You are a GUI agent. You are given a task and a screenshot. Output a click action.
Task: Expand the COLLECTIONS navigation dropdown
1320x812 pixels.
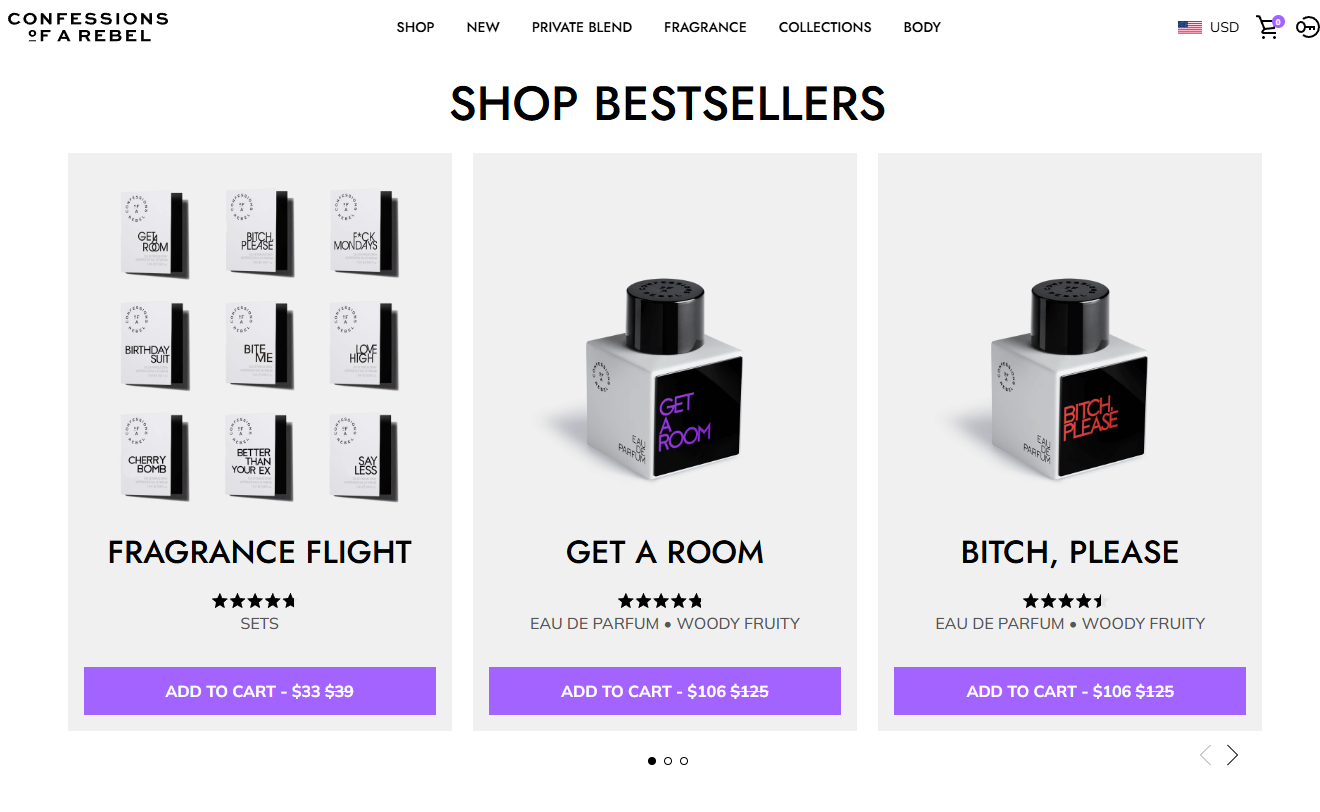pyautogui.click(x=824, y=27)
